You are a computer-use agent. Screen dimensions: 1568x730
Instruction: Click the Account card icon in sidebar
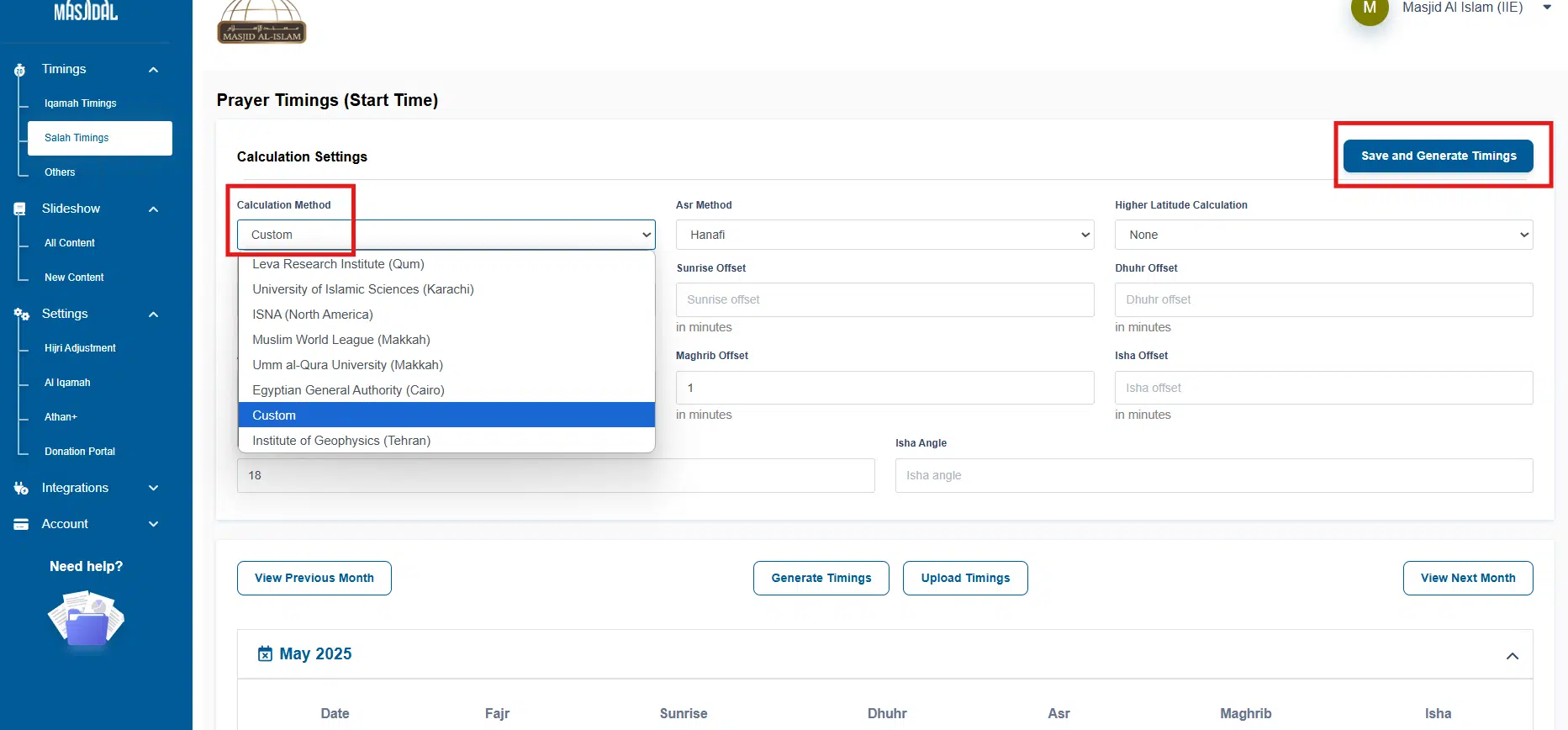pos(21,525)
